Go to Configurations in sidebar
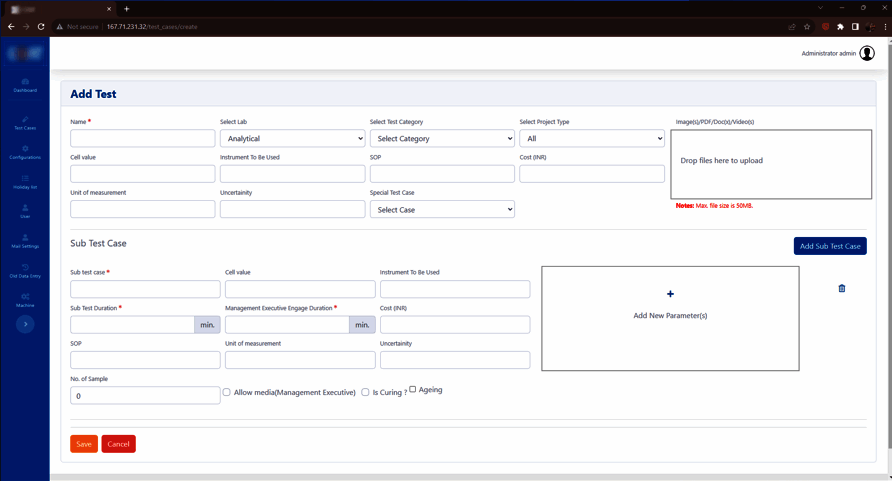Screen dimensions: 892x481 (x=25, y=152)
